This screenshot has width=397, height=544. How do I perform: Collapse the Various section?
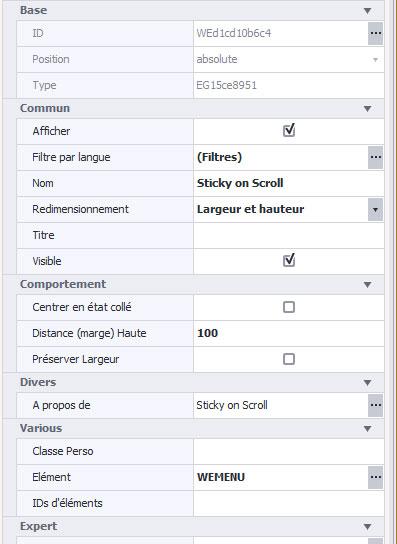tap(368, 429)
